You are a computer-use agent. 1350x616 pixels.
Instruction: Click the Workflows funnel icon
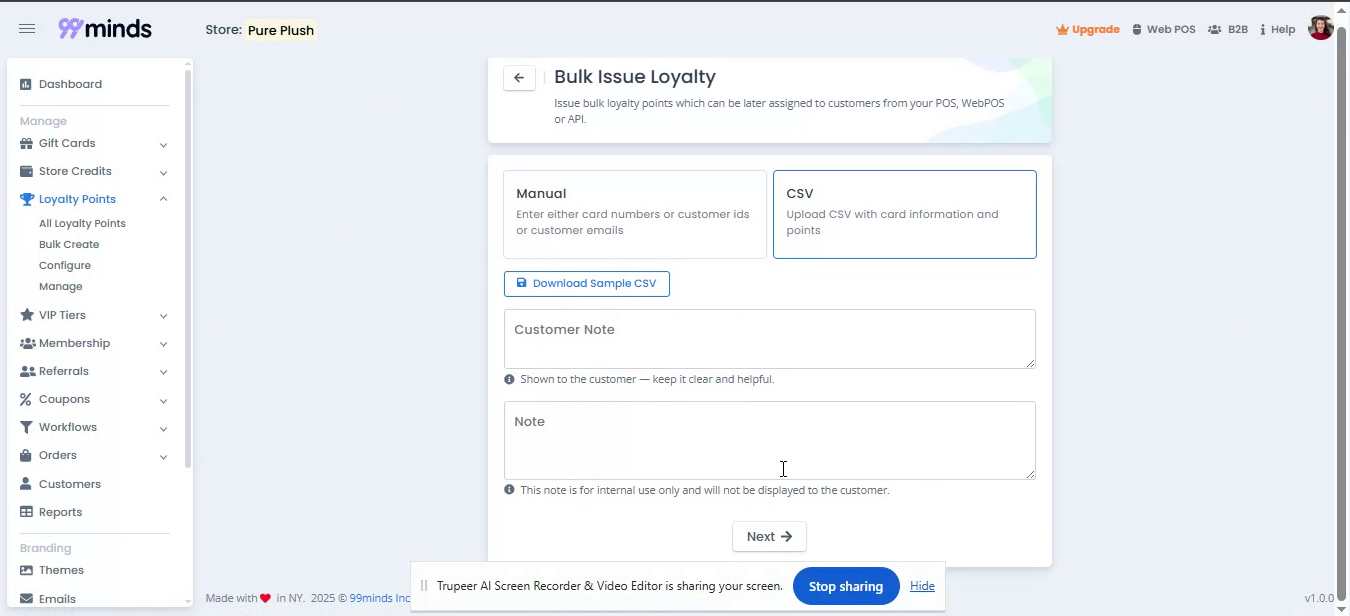click(27, 428)
